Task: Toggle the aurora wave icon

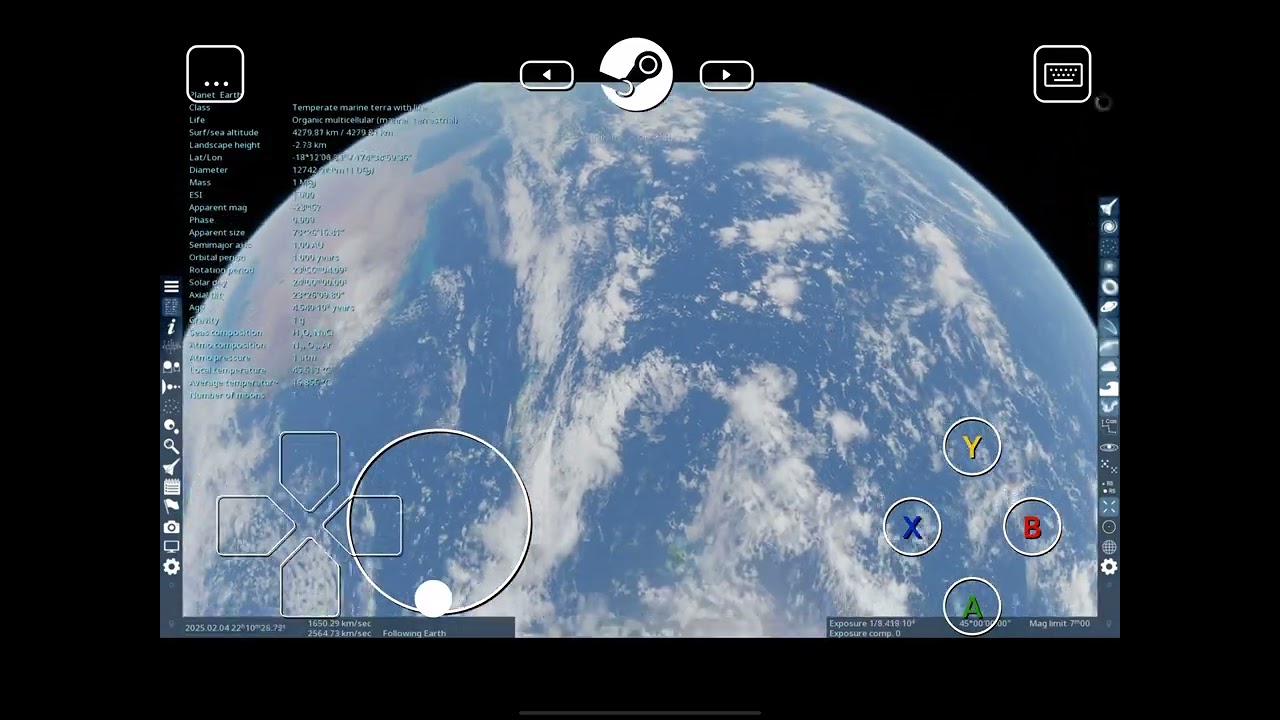Action: coord(1109,407)
